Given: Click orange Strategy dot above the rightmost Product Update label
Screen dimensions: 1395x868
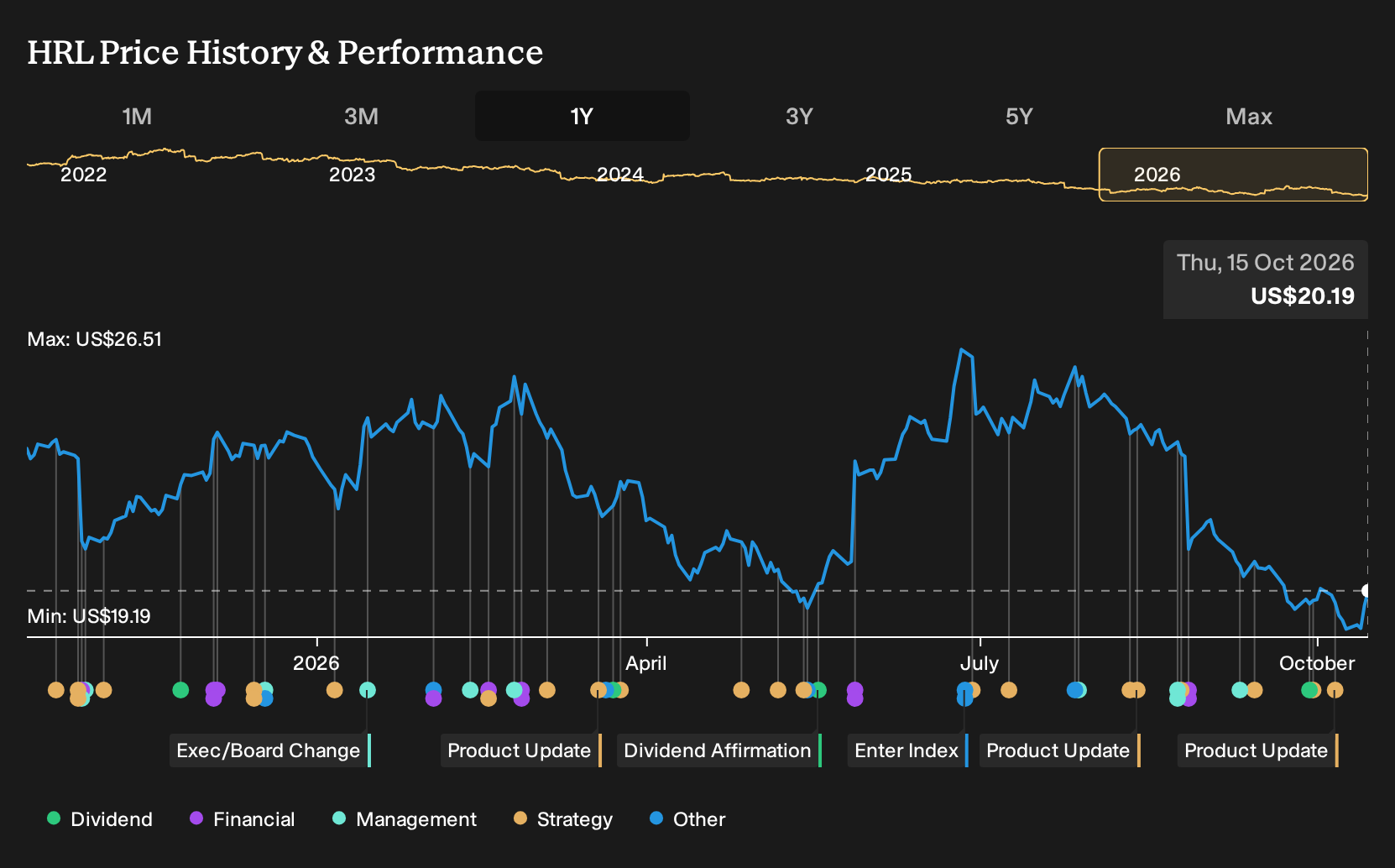Looking at the screenshot, I should (1335, 690).
